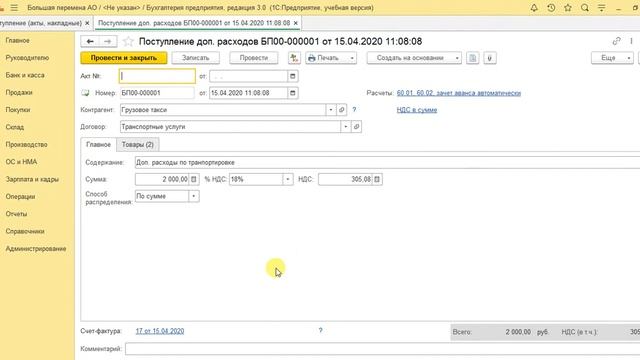Open the search magnifier

click(585, 8)
